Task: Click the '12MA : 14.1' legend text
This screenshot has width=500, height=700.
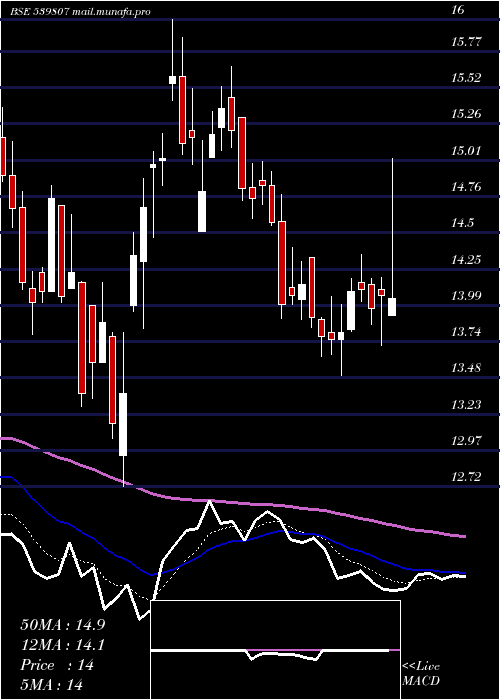Action: click(x=63, y=645)
